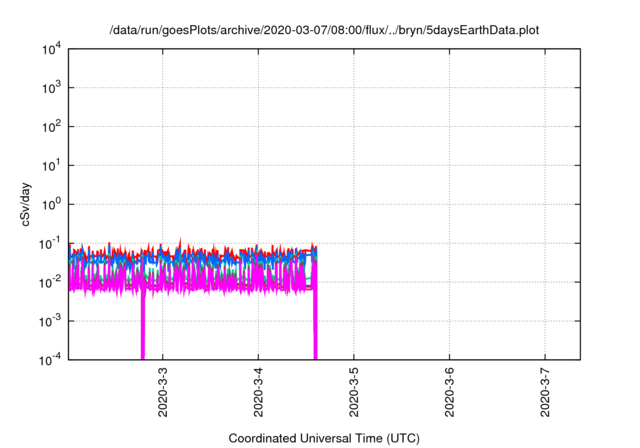
Task: Click the 10^2 y-axis tick label
Action: pos(51,127)
